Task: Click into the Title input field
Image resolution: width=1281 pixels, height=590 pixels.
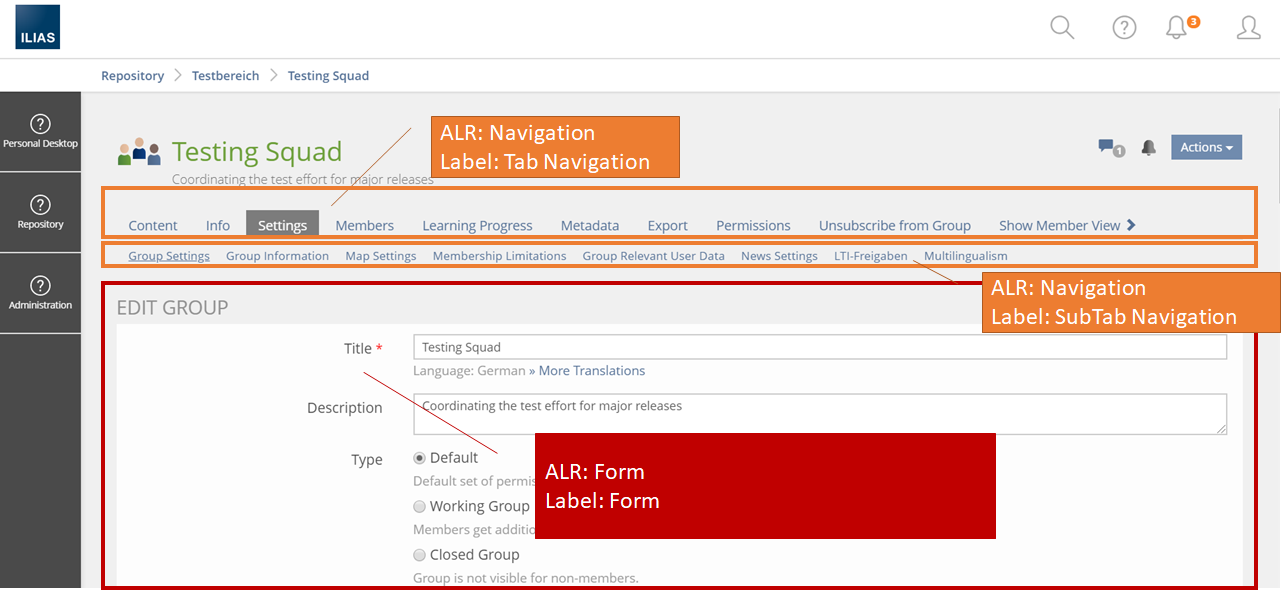Action: pos(819,347)
